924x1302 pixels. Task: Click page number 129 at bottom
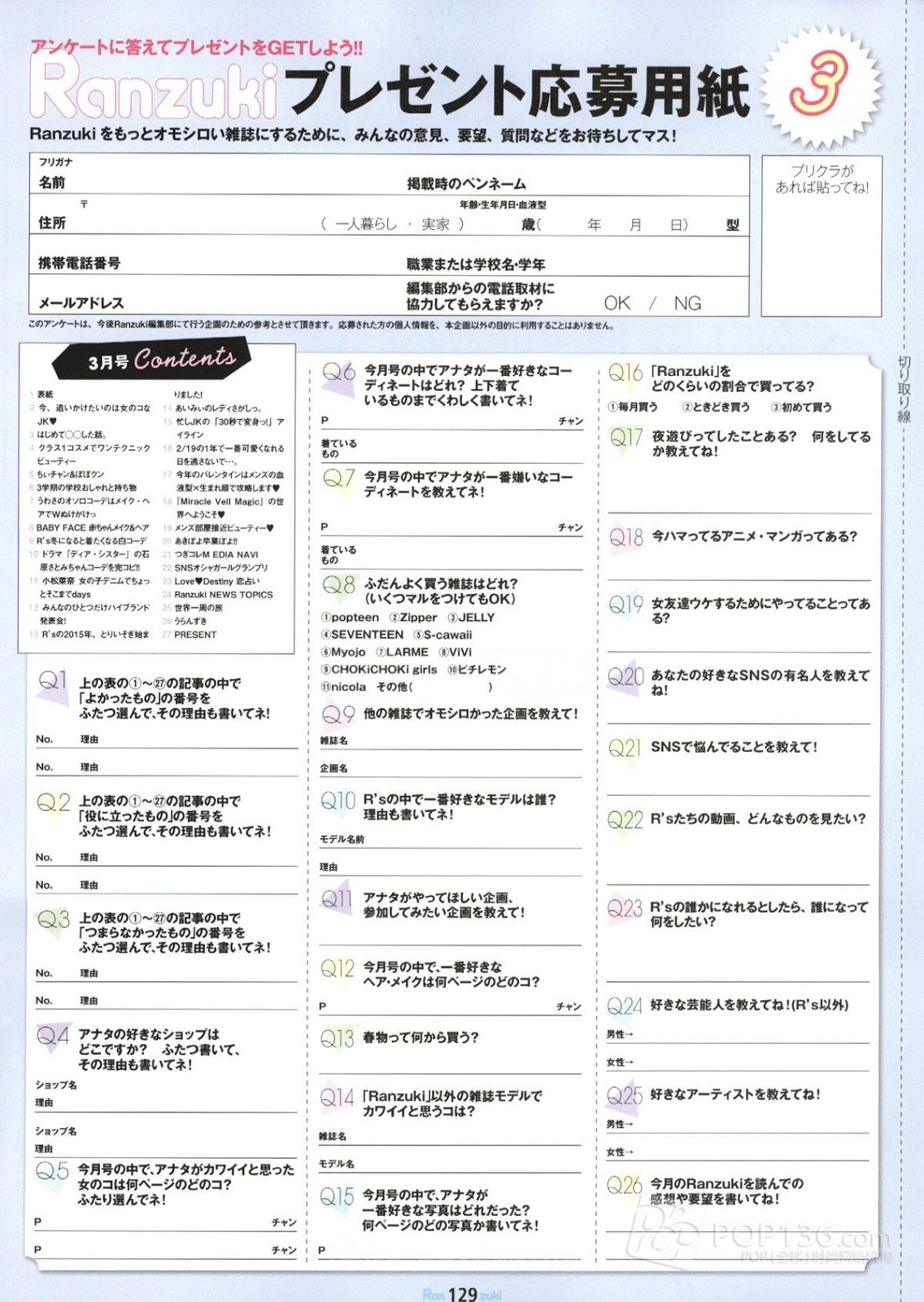463,1294
